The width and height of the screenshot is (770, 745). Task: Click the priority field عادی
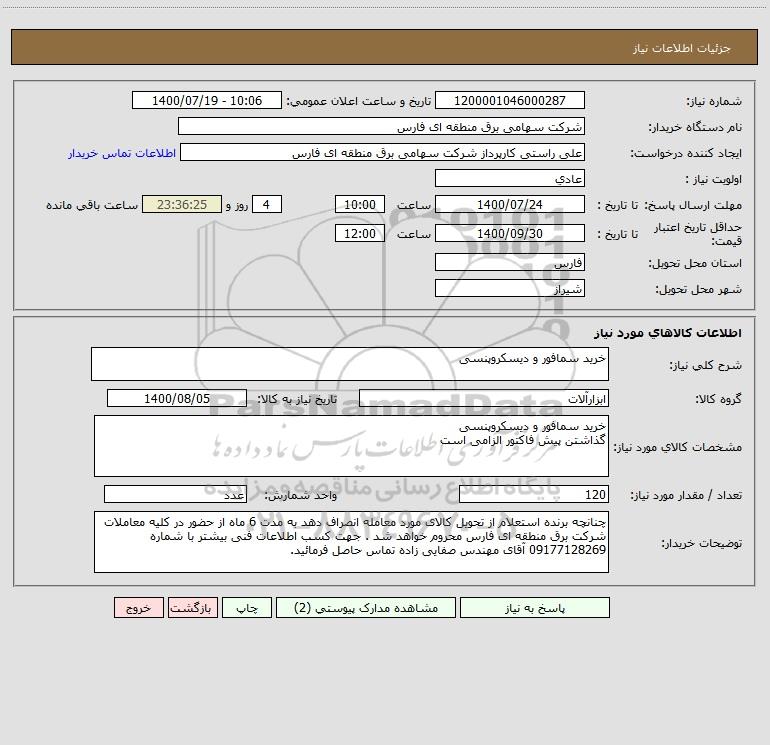[510, 178]
